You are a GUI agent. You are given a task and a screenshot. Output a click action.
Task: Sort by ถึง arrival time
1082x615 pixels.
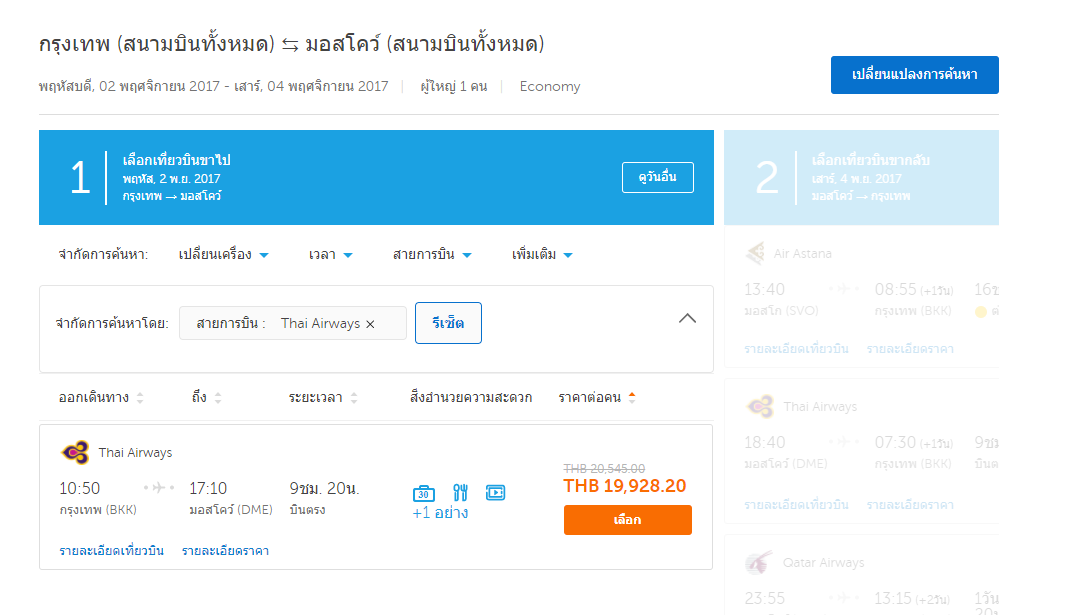click(x=206, y=398)
